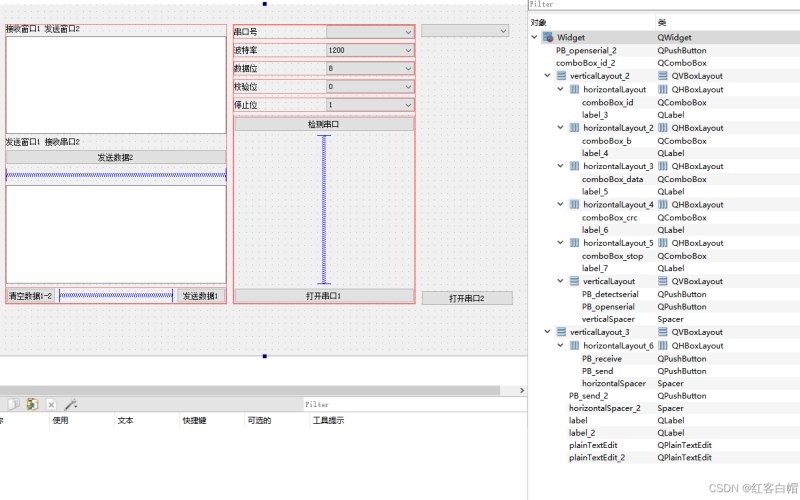Click the 打开串口1 button
The image size is (800, 500).
pos(324,296)
